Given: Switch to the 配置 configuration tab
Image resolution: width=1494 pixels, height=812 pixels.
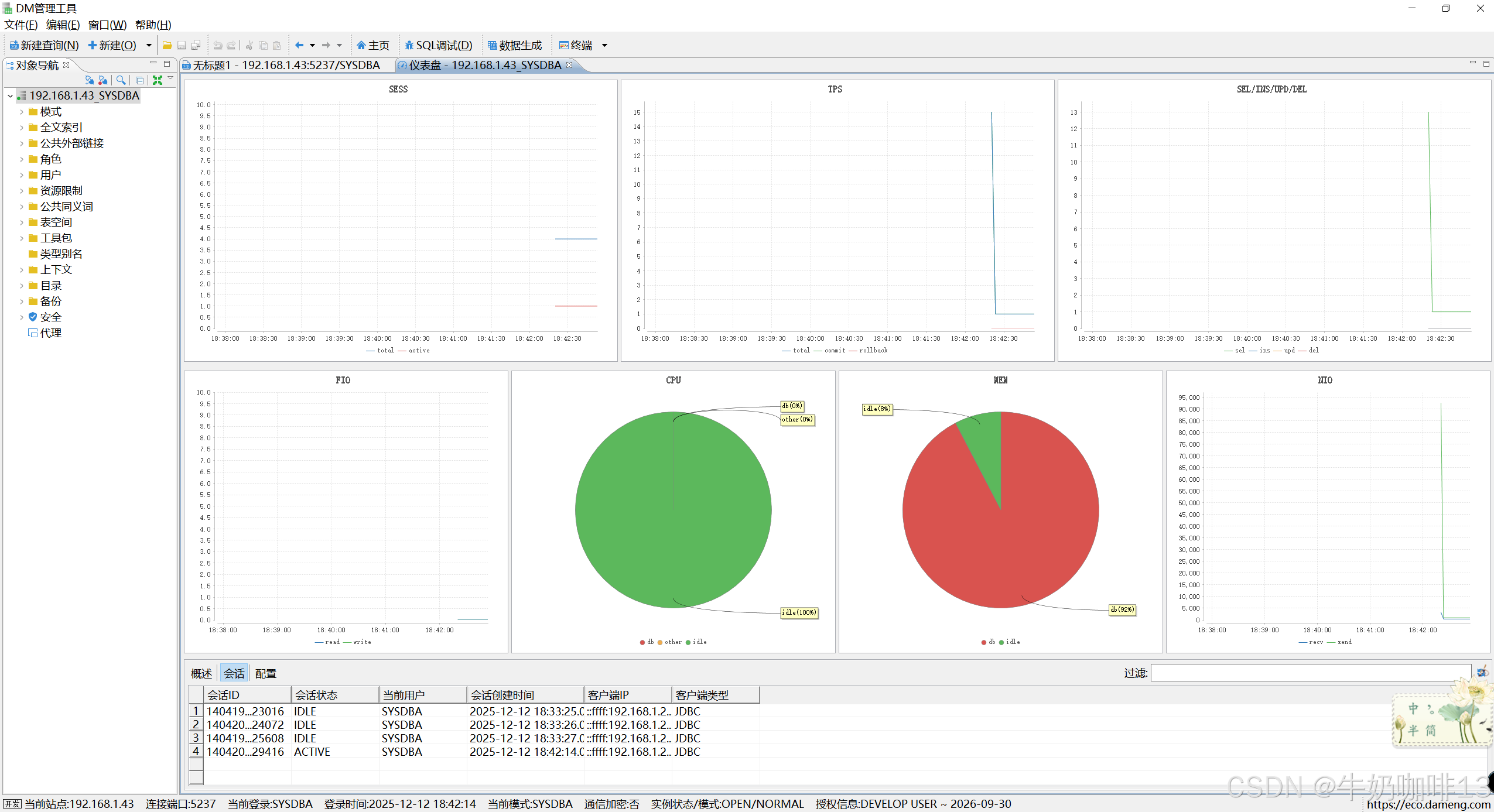Looking at the screenshot, I should pyautogui.click(x=265, y=673).
